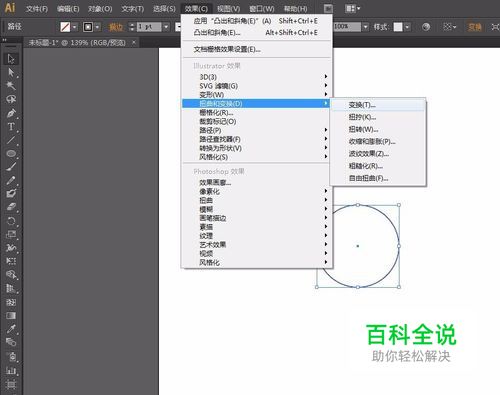Select the Paintbrush tool
500x395 pixels.
[11, 167]
